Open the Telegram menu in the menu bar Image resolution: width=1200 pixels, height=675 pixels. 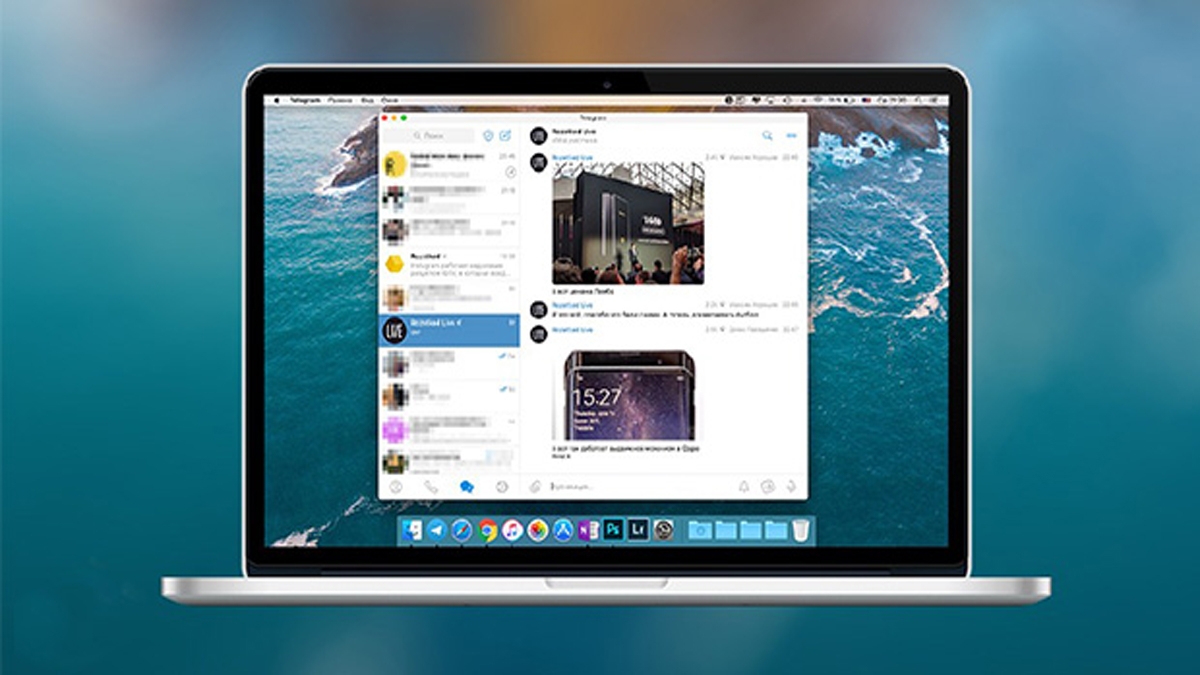pos(305,101)
